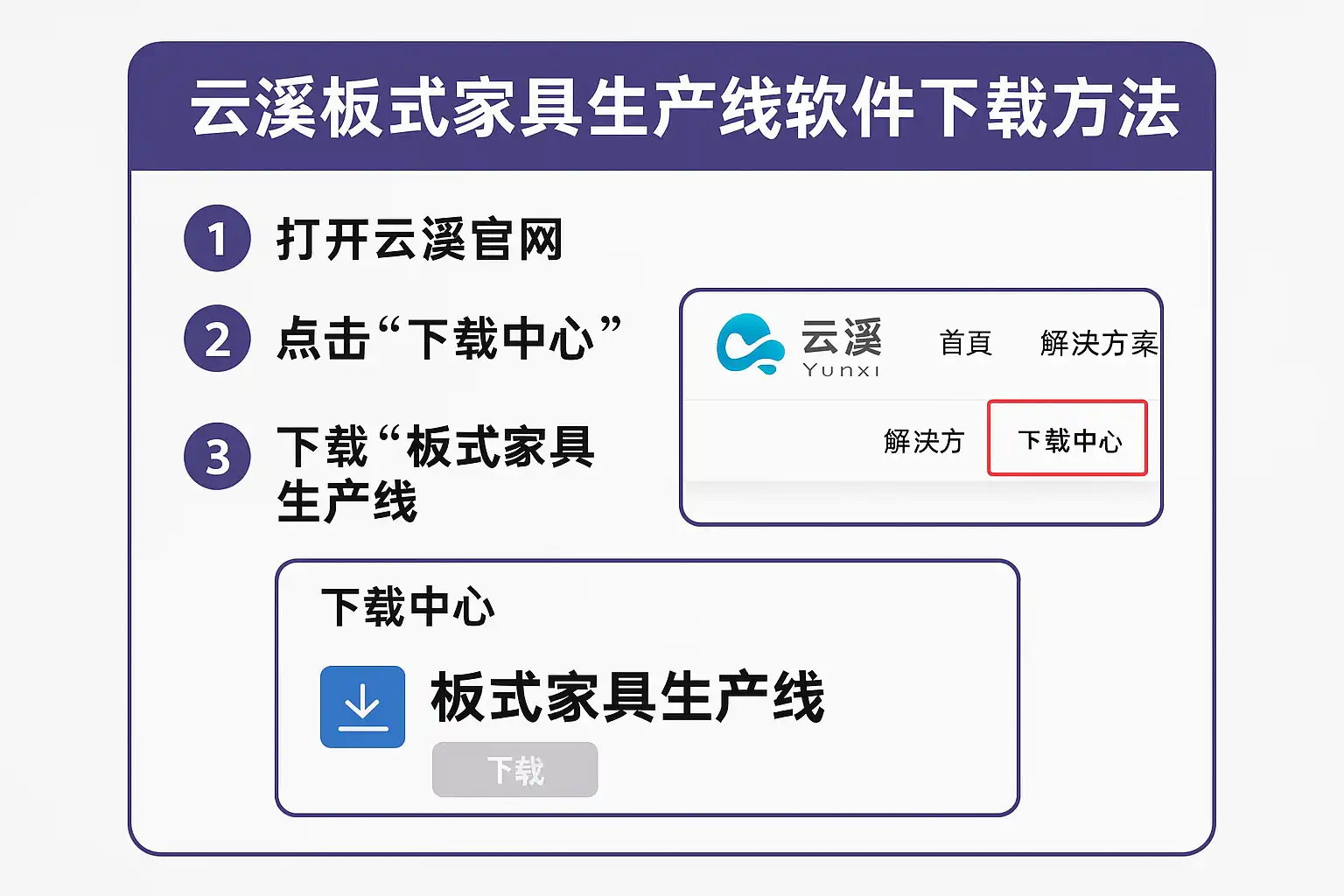Click the 下载中心 heading in the lower panel
This screenshot has width=1344, height=896.
pos(408,607)
